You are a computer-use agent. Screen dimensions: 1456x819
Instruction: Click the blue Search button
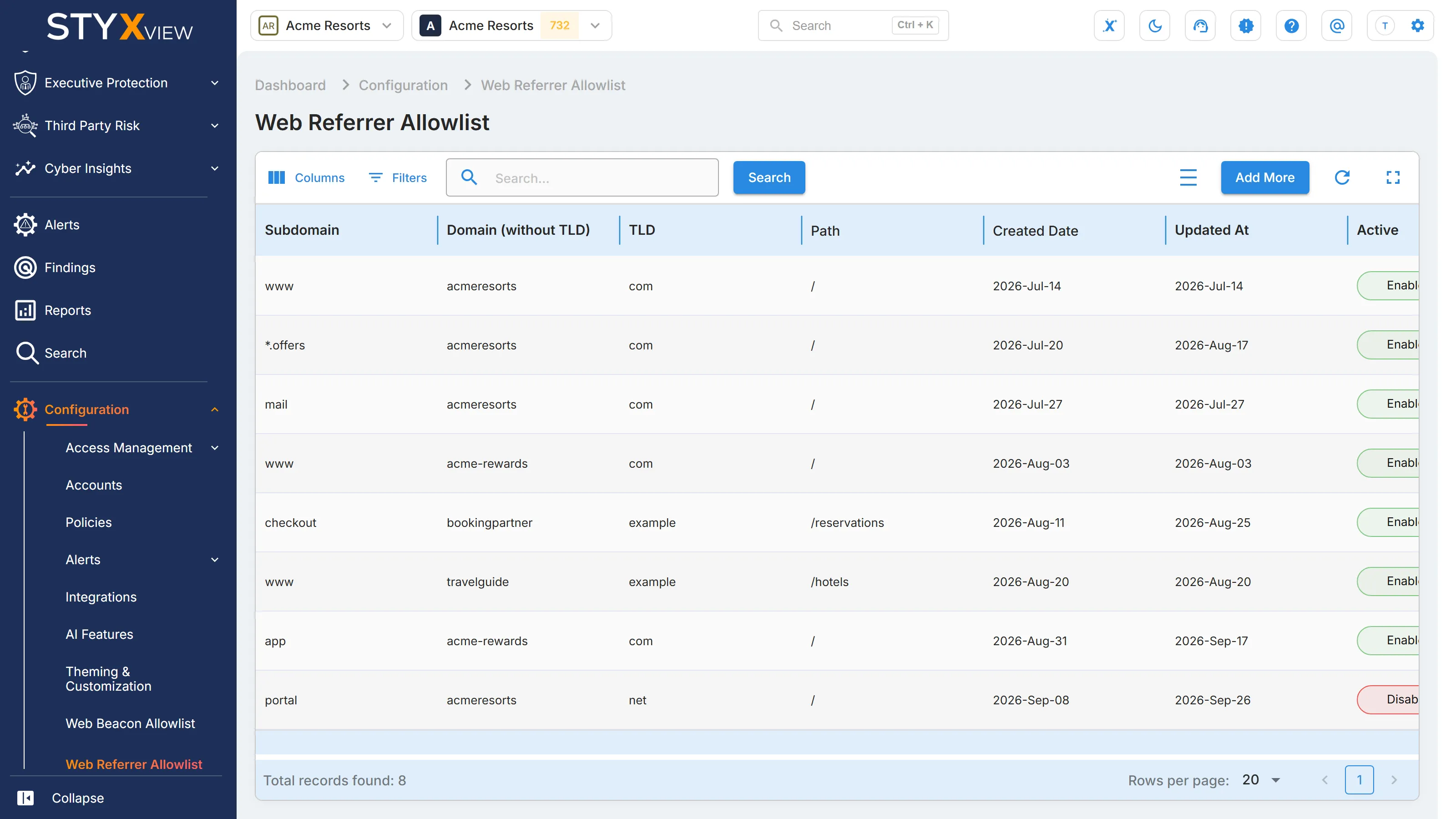[768, 177]
